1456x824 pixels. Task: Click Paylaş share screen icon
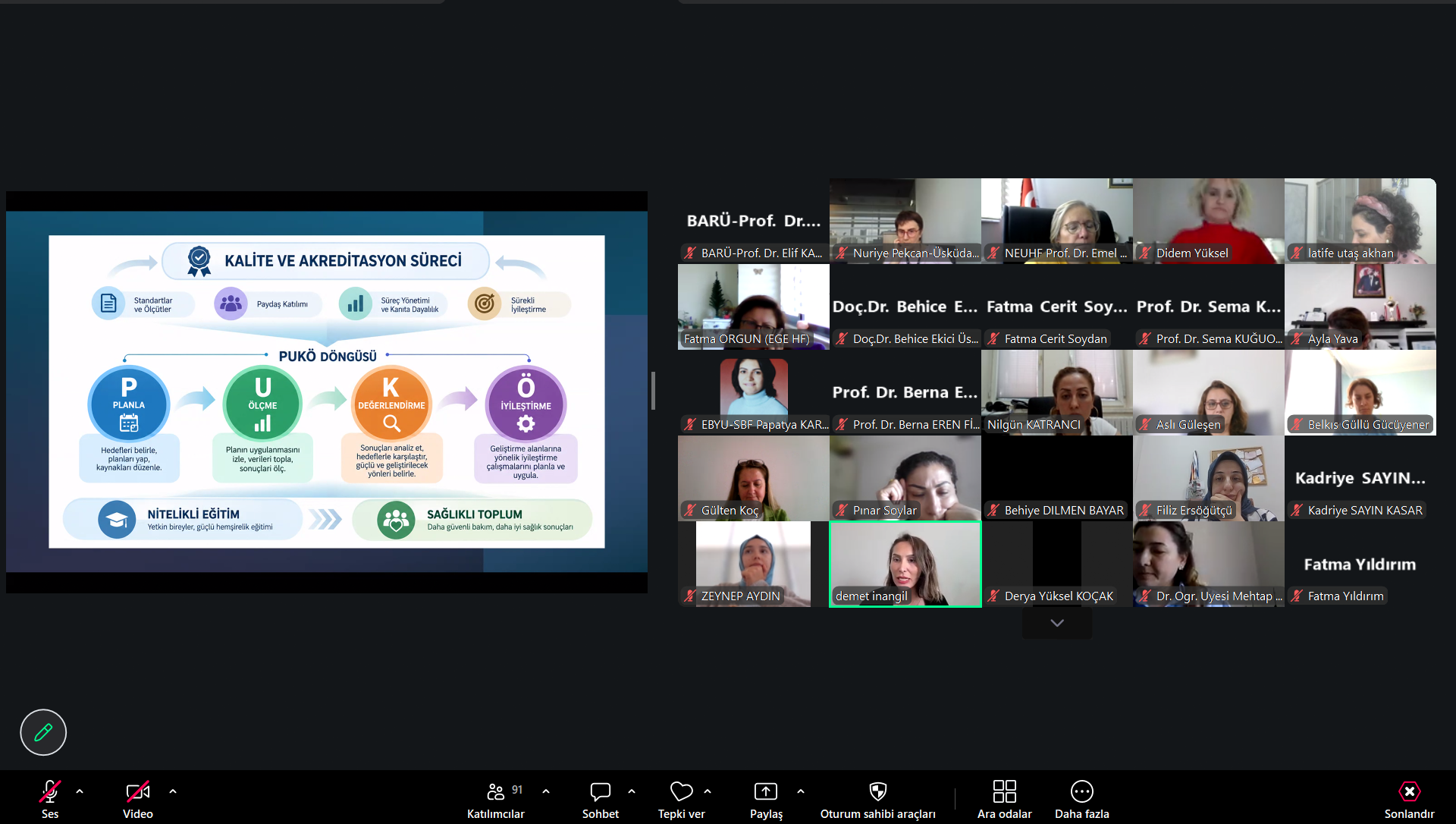click(766, 791)
